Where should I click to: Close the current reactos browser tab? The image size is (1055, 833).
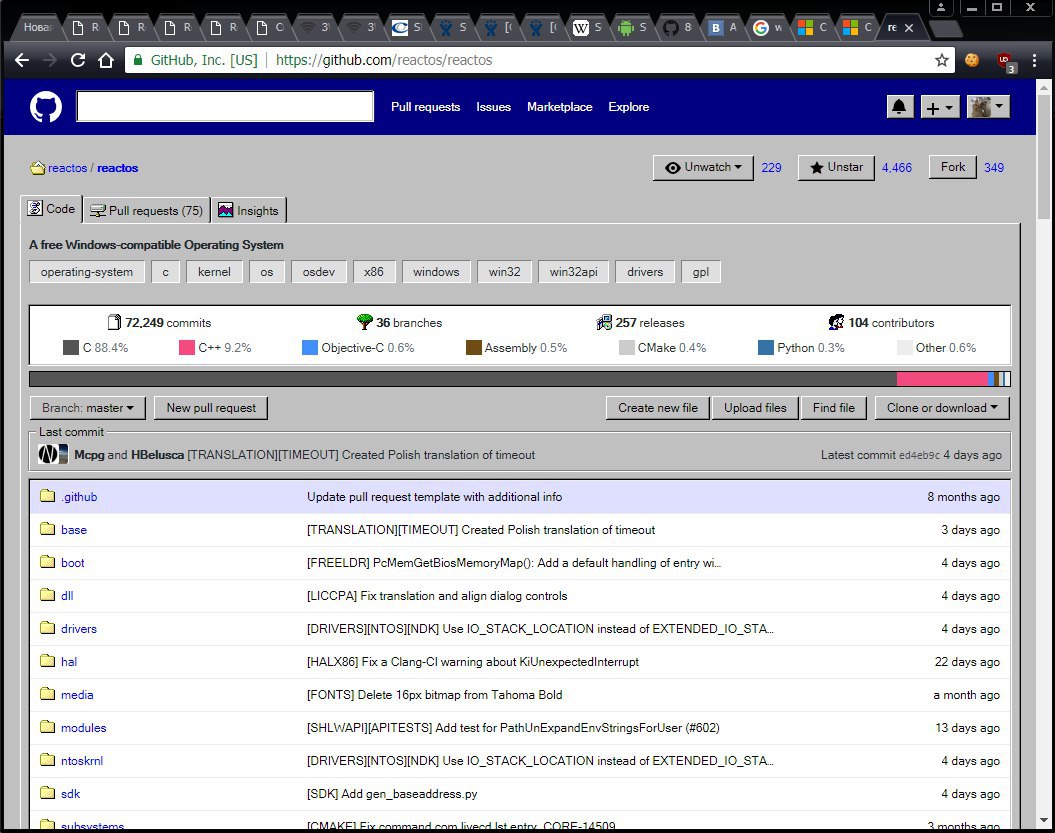pos(909,28)
